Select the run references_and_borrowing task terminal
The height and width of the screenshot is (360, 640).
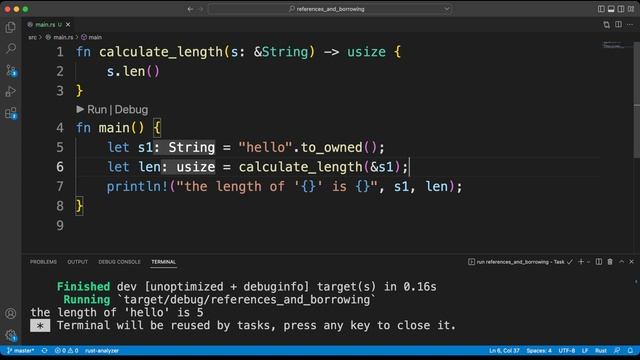pyautogui.click(x=520, y=262)
